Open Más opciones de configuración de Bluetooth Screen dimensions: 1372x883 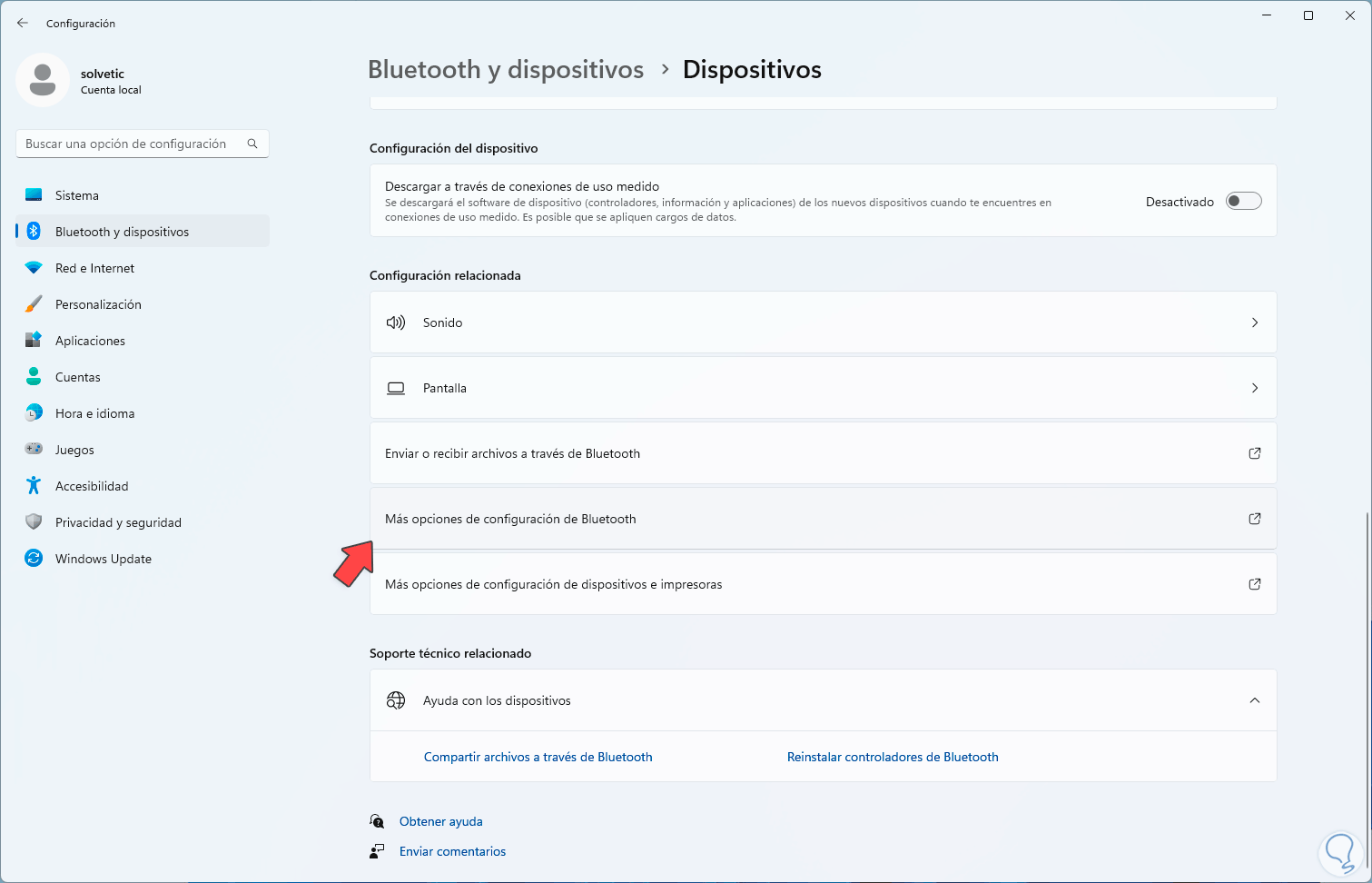(x=510, y=519)
